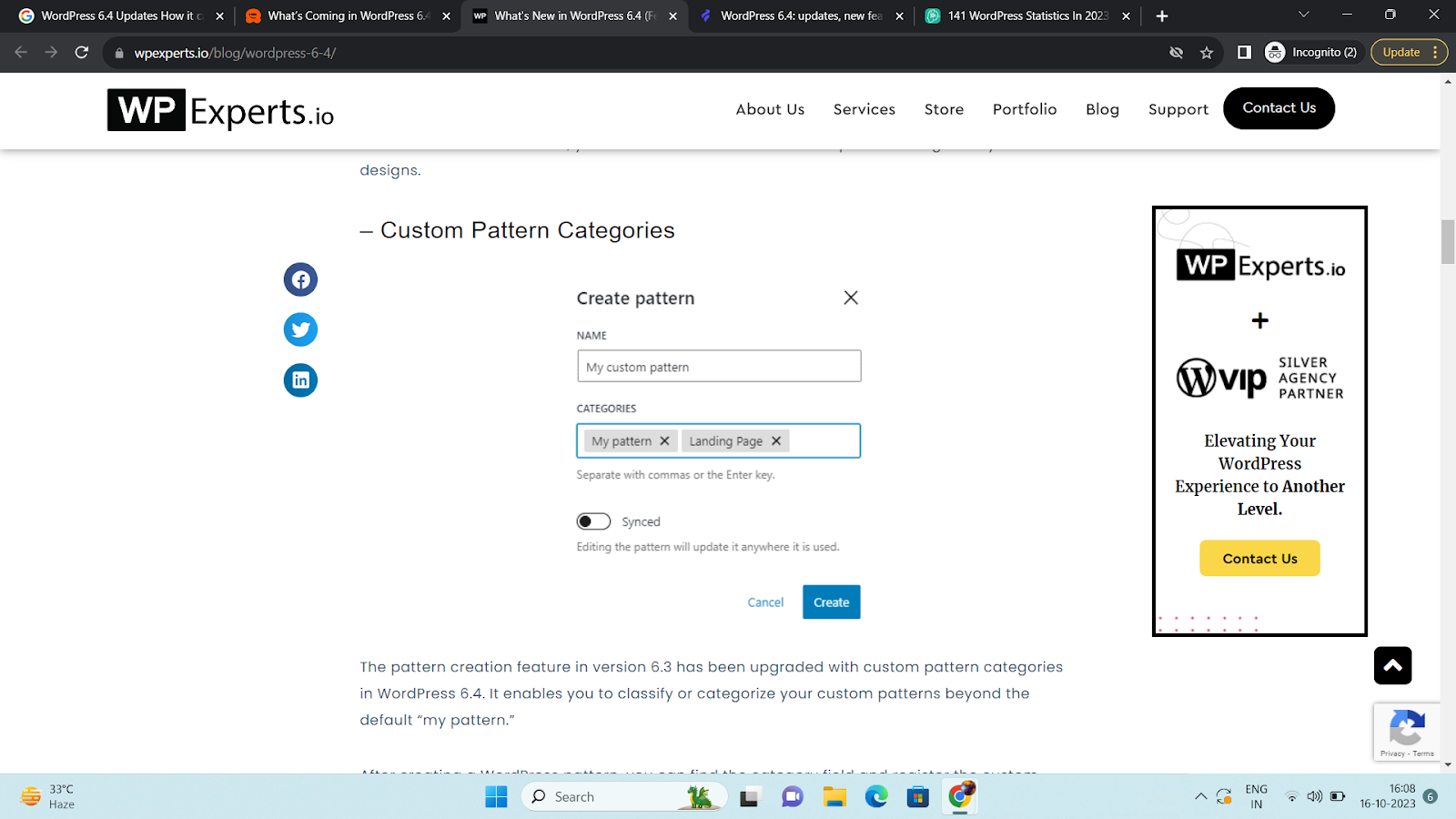This screenshot has width=1456, height=819.
Task: Open the weather widget showing 33°C Haze
Action: pos(48,797)
